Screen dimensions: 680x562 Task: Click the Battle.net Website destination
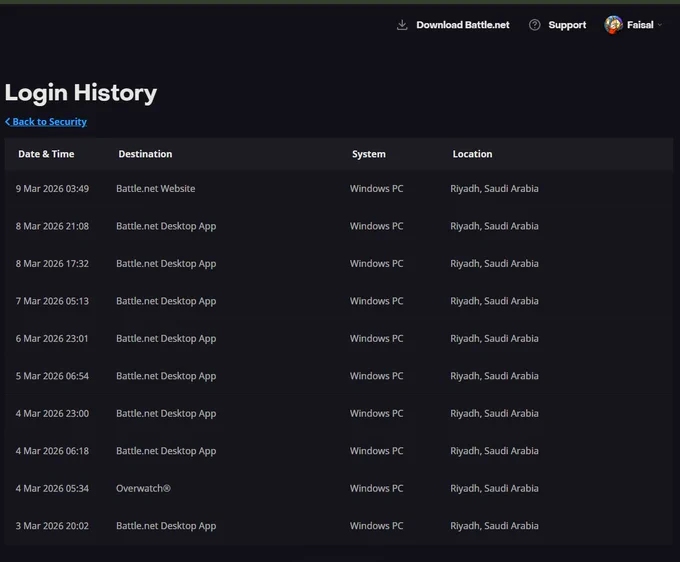pyautogui.click(x=156, y=189)
